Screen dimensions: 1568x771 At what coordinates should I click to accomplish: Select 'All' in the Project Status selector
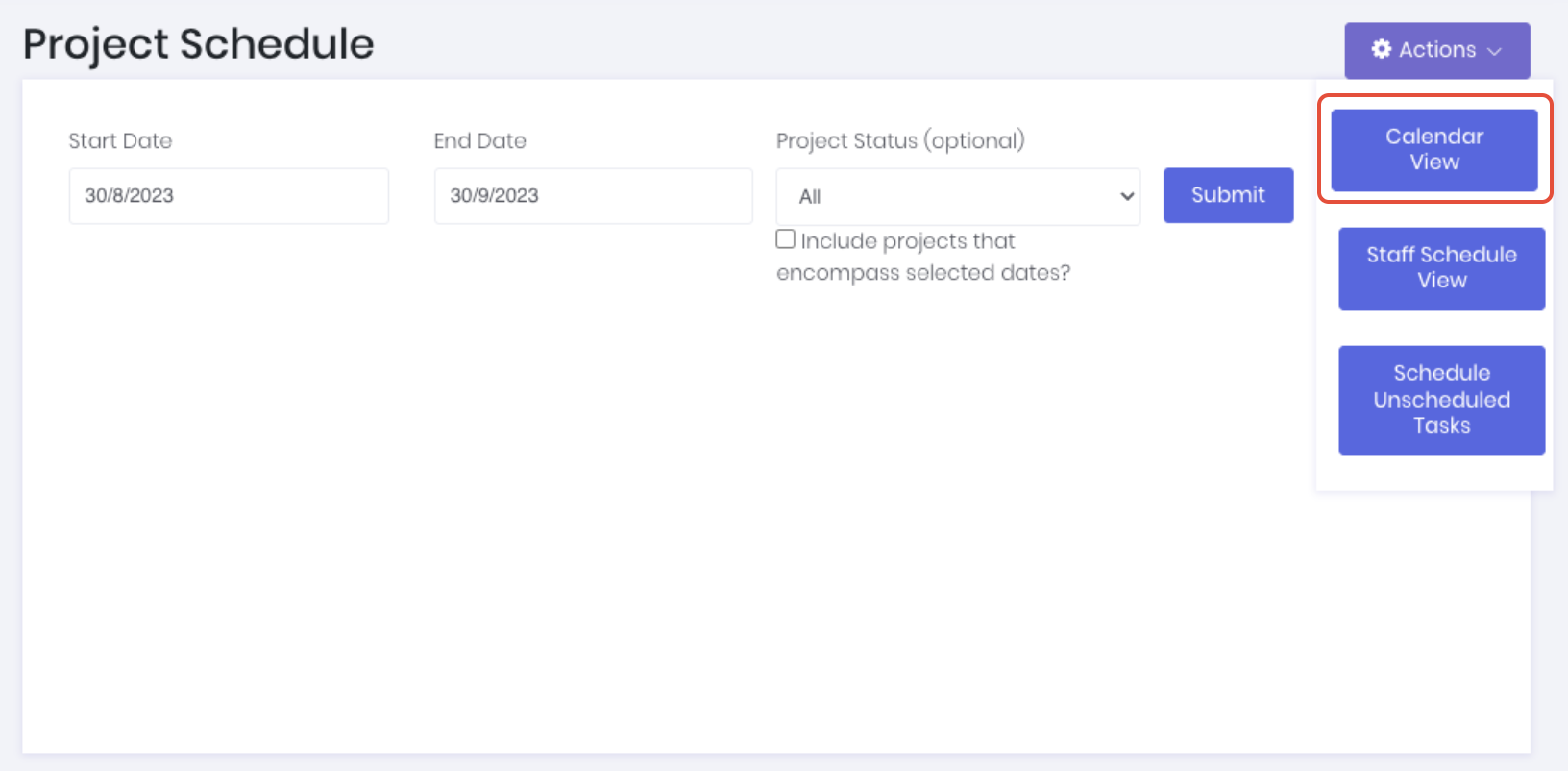[957, 195]
